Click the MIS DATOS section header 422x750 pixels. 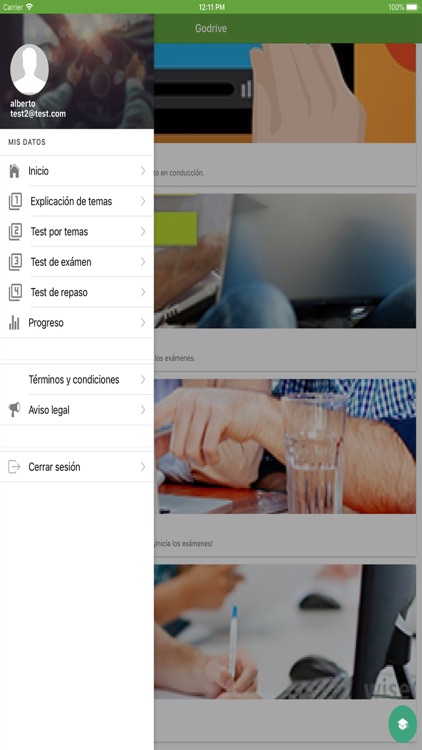(27, 142)
